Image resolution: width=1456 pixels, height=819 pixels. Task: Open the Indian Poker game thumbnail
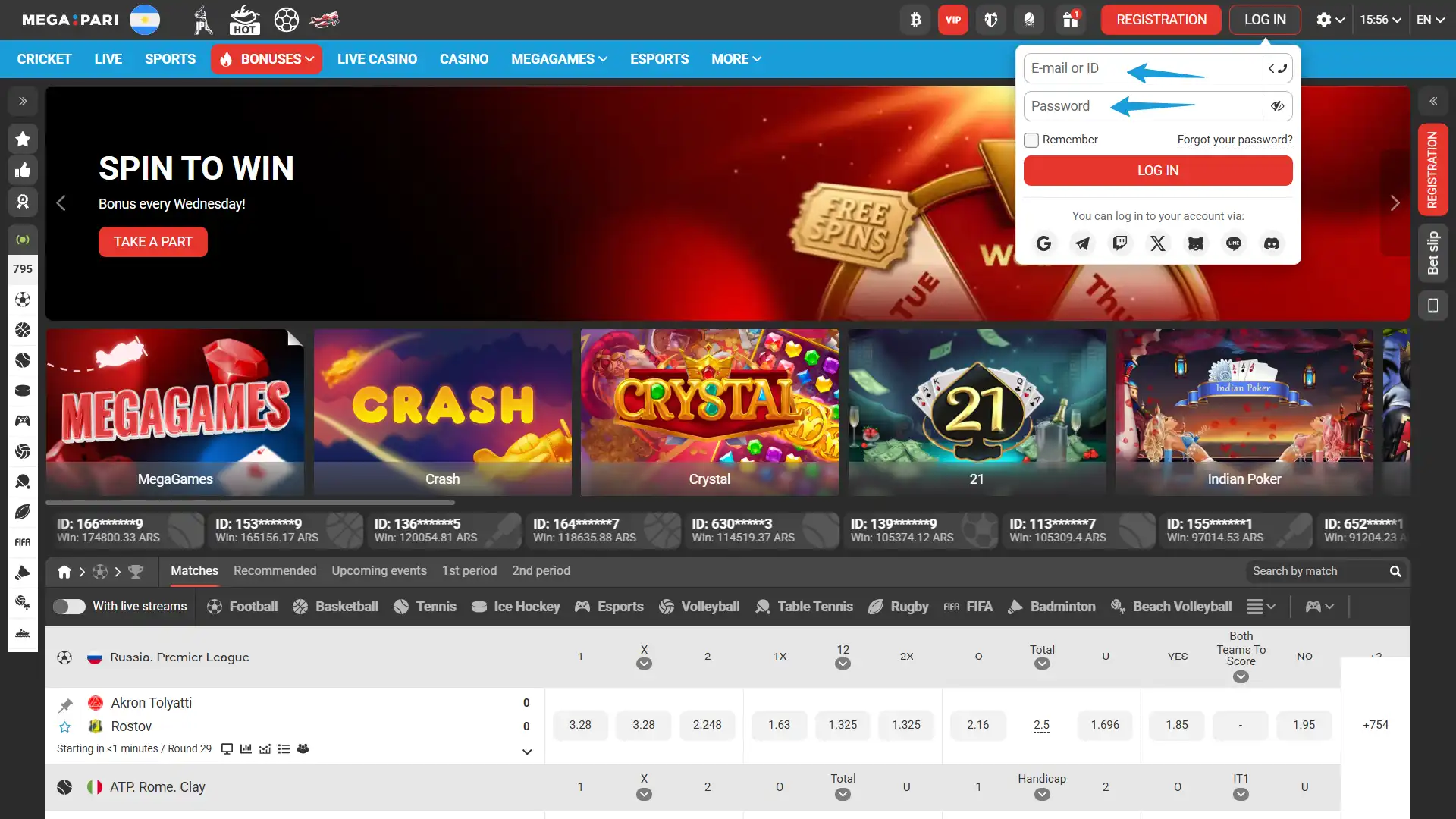click(x=1244, y=413)
